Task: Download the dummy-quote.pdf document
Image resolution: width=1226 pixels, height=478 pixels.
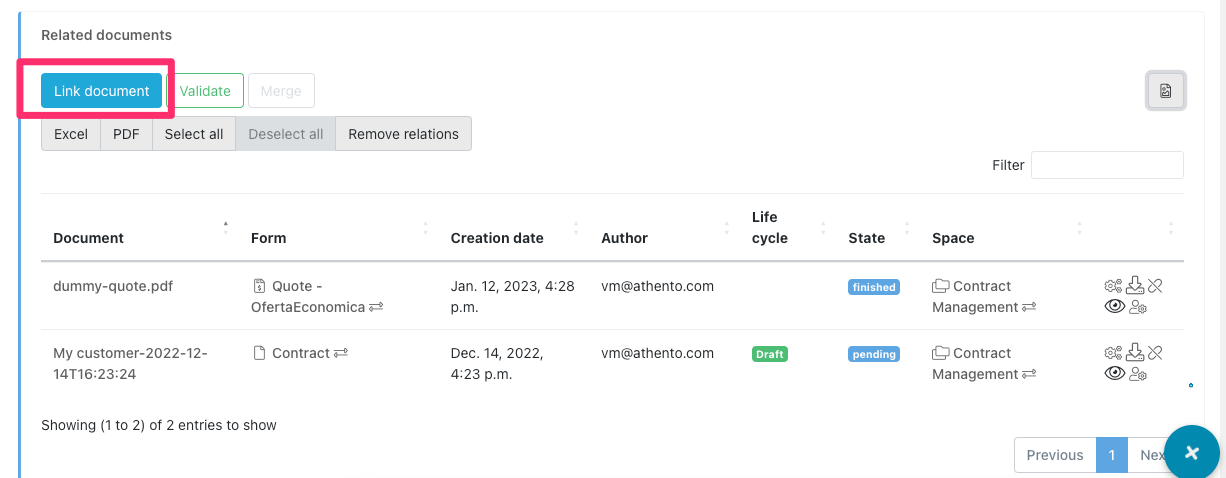Action: [x=1135, y=286]
